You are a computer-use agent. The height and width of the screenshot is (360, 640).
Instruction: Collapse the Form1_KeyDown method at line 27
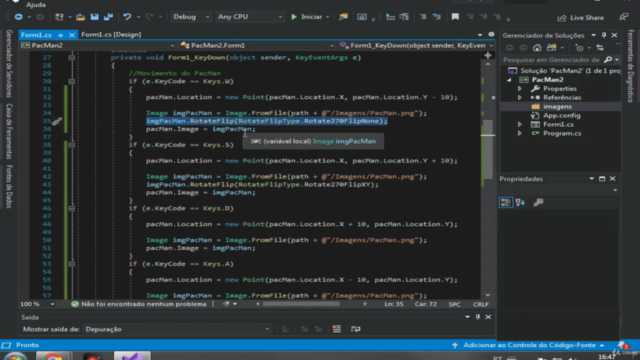[71, 58]
